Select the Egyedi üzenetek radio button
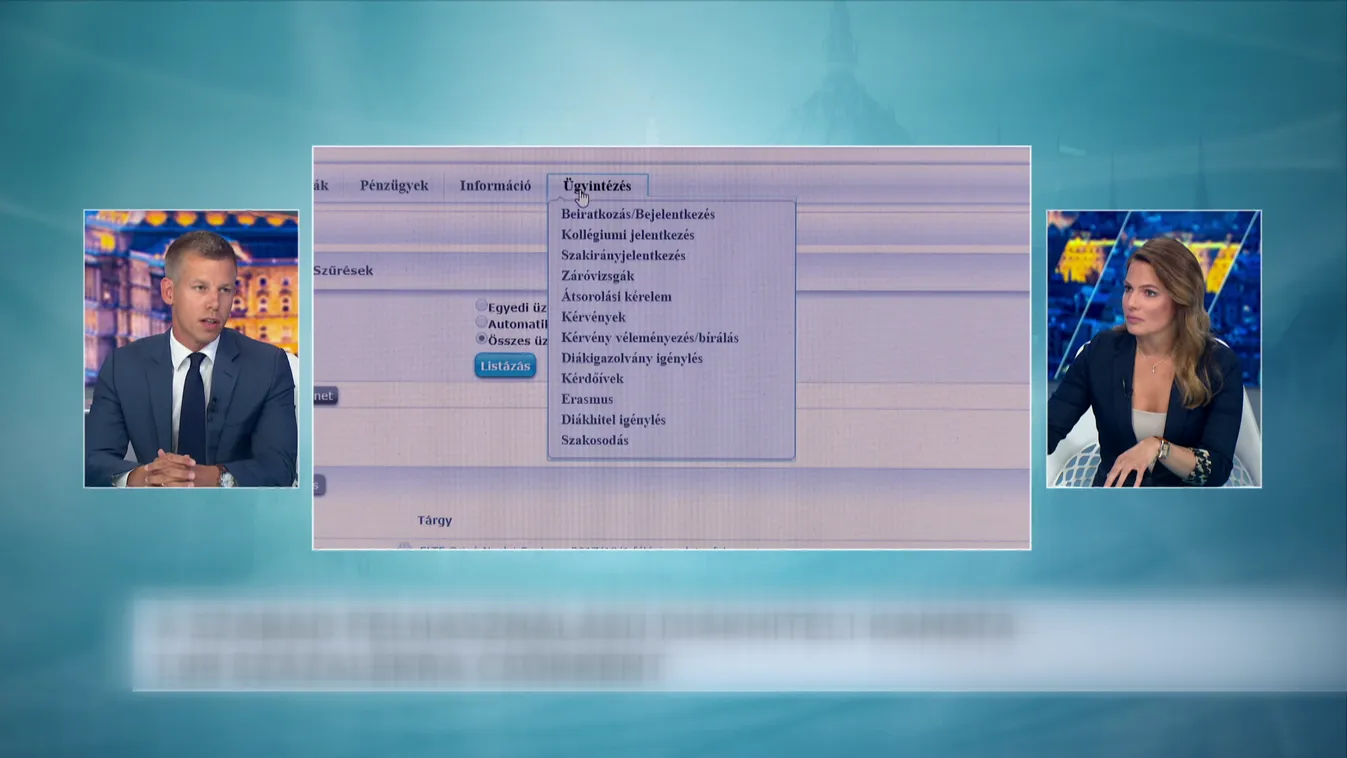The width and height of the screenshot is (1347, 758). click(x=482, y=306)
